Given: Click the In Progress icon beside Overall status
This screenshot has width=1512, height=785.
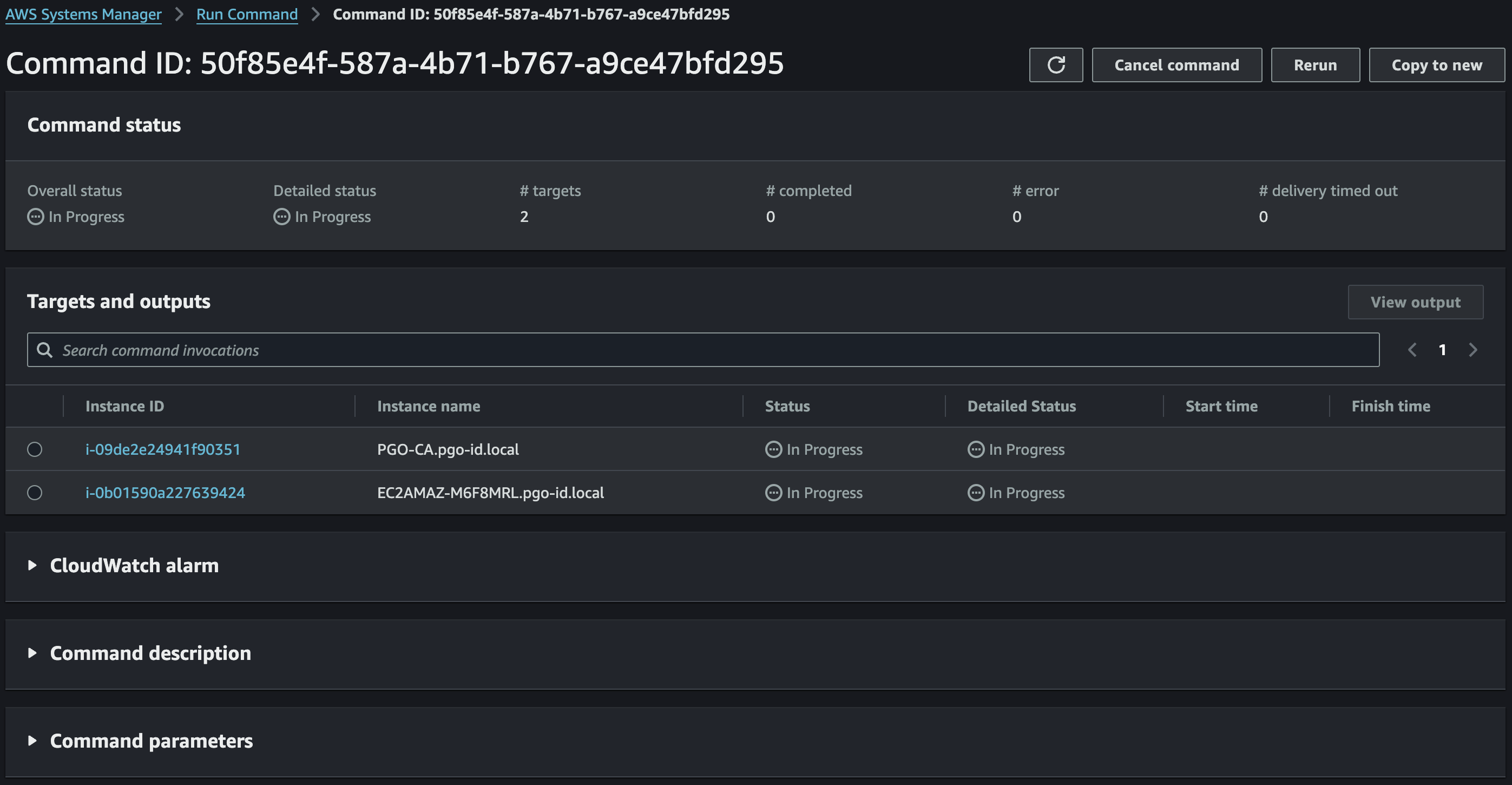Looking at the screenshot, I should click(35, 217).
